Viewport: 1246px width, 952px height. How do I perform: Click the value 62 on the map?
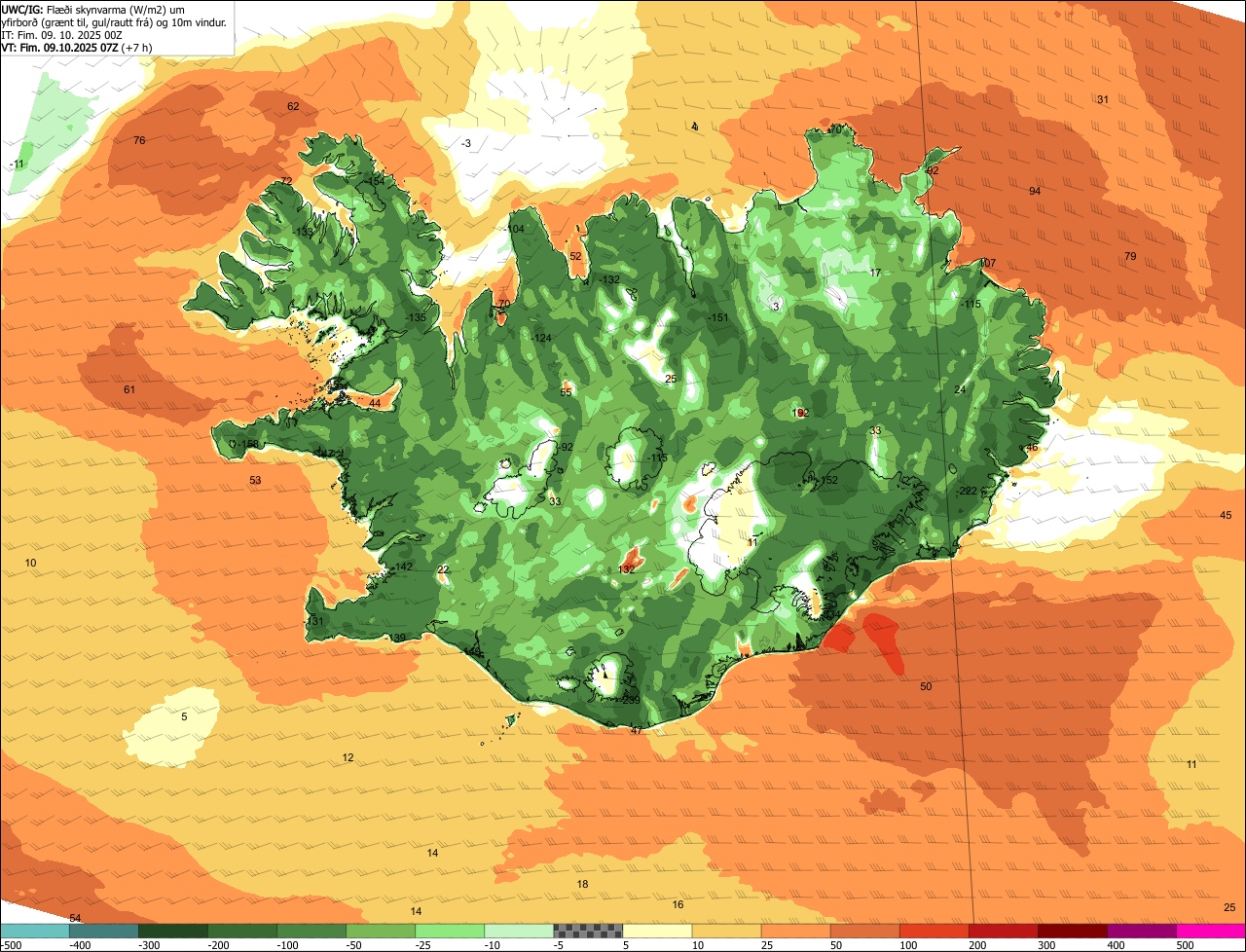click(293, 106)
